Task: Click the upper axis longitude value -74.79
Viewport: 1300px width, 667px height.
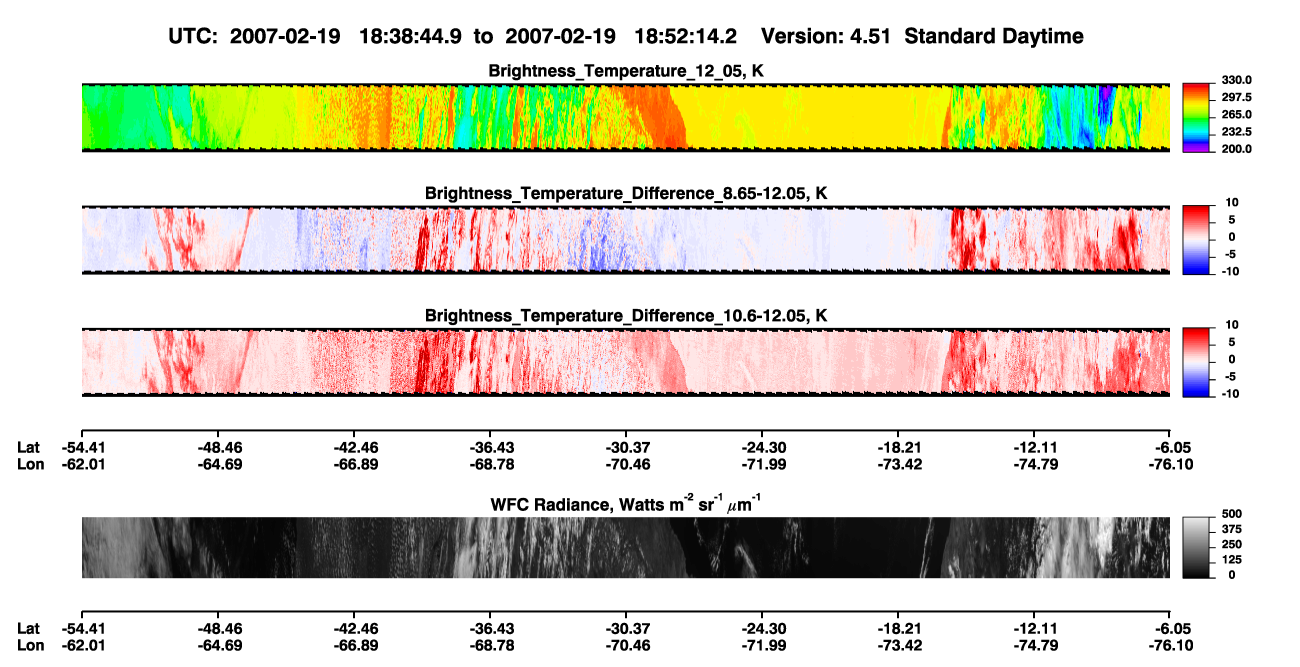Action: click(1036, 464)
